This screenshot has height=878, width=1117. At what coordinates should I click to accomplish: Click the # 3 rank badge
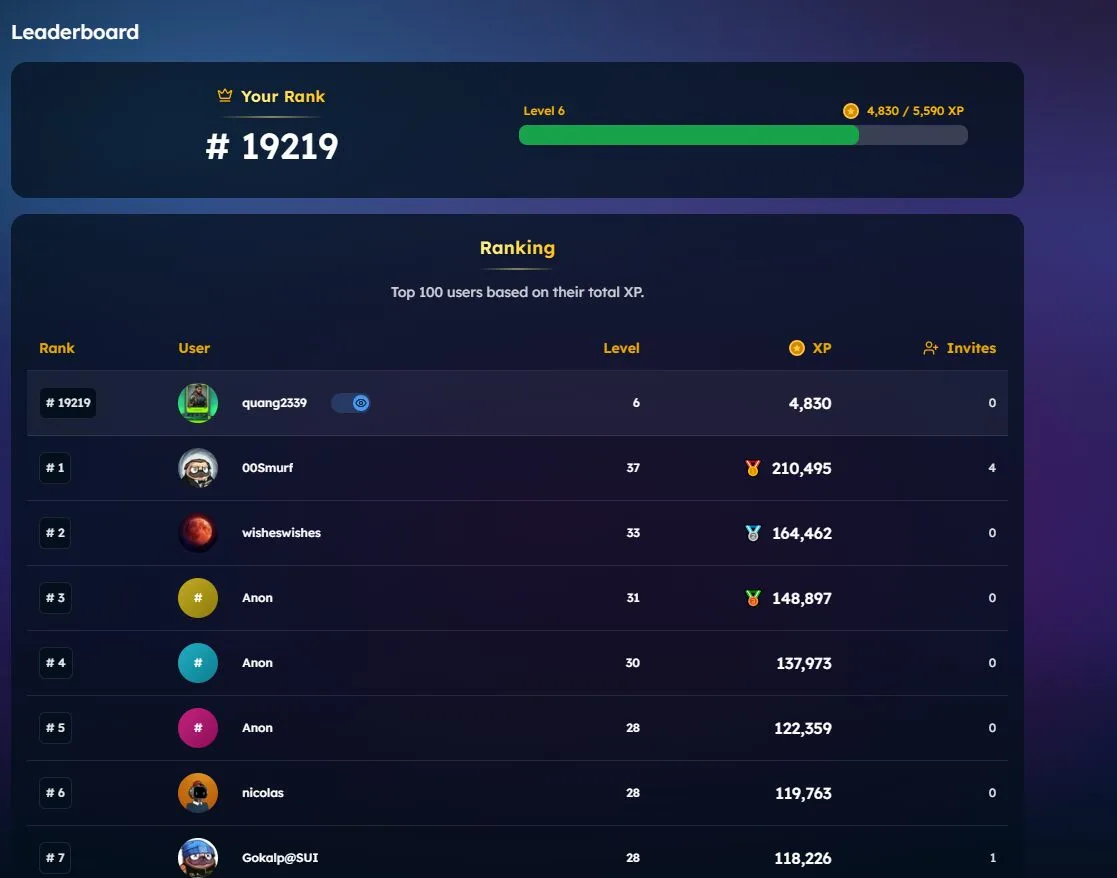pos(55,598)
